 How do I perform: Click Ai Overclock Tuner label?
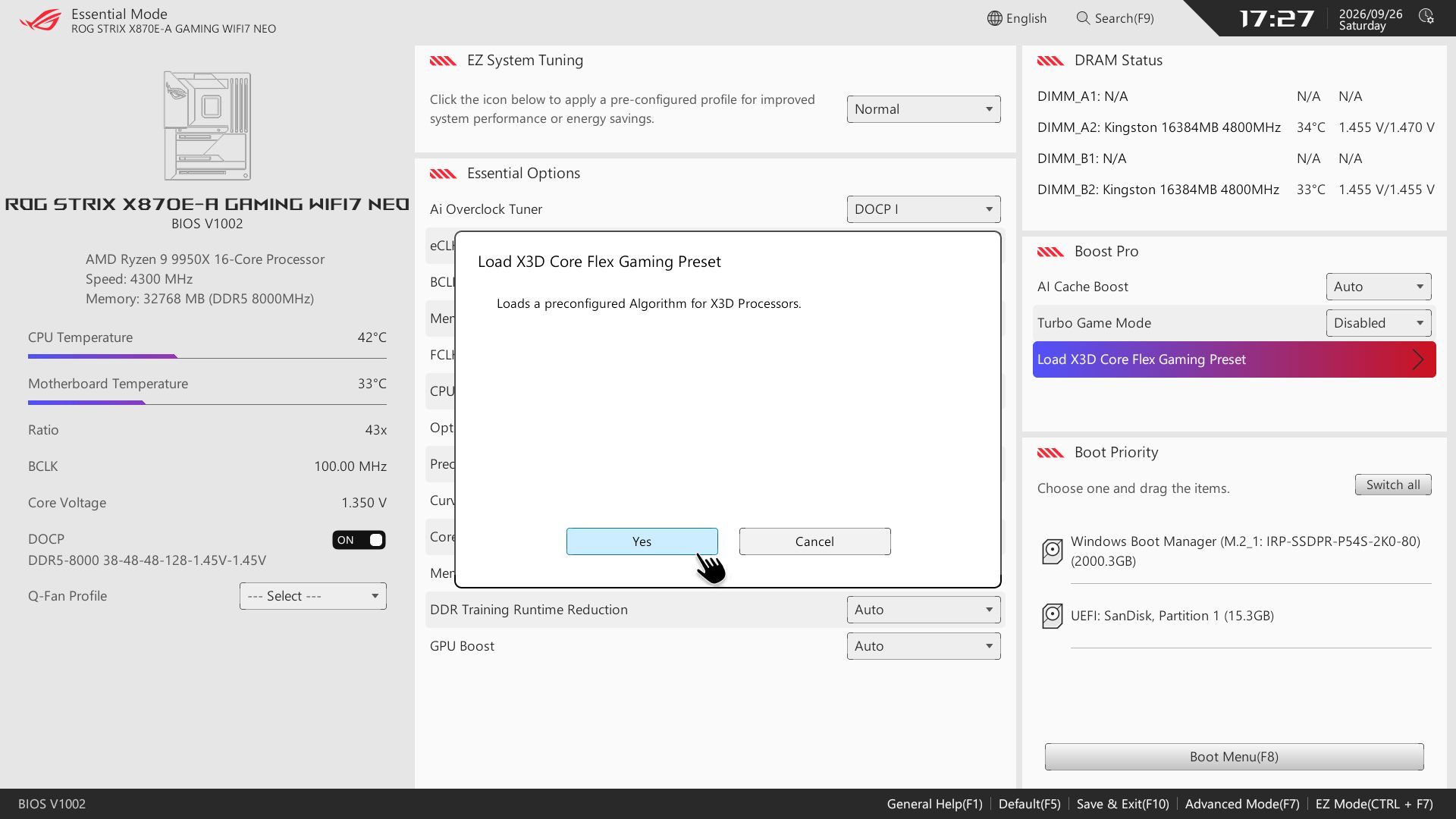486,209
